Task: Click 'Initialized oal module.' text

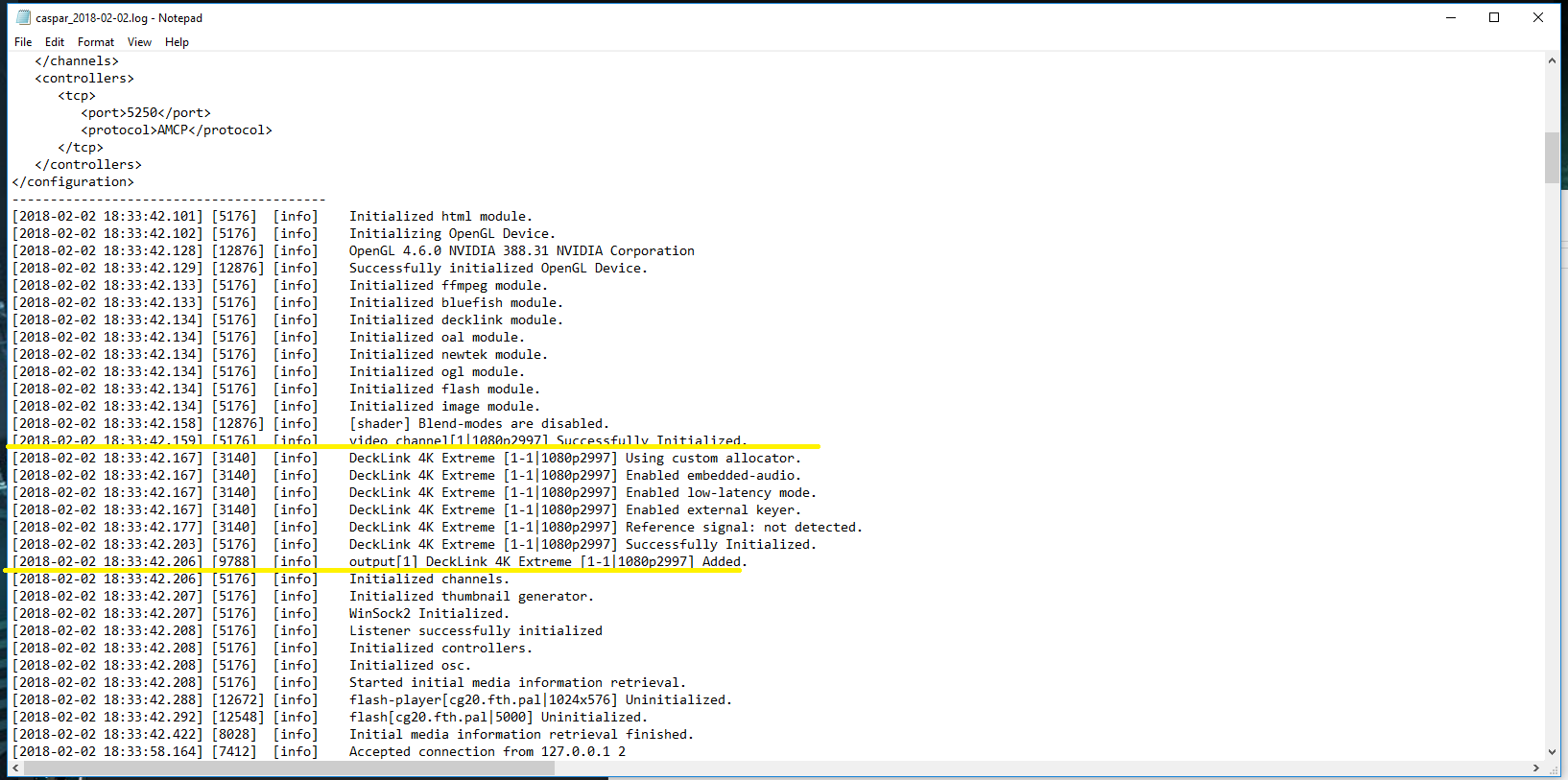Action: 437,338
